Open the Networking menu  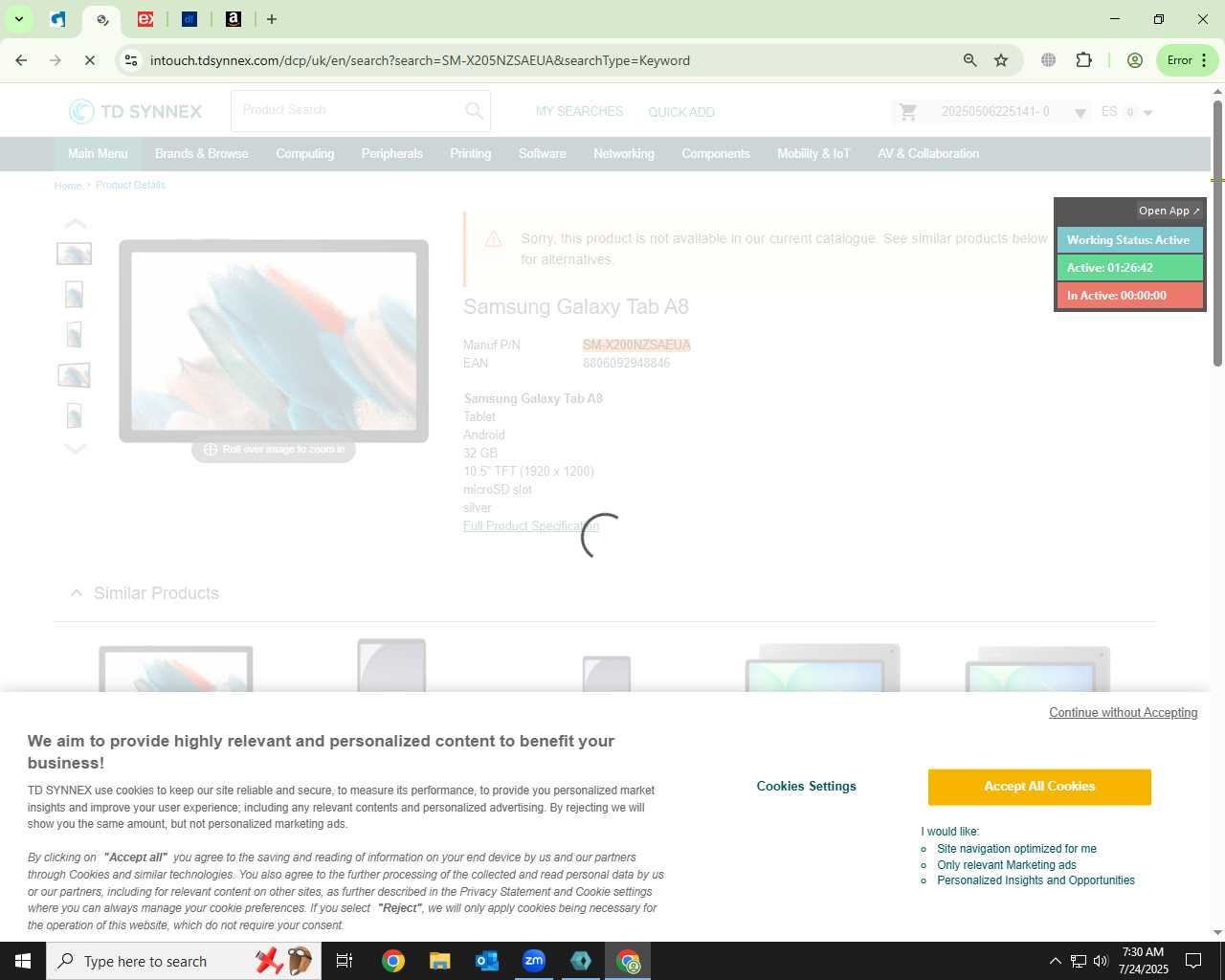pos(624,154)
